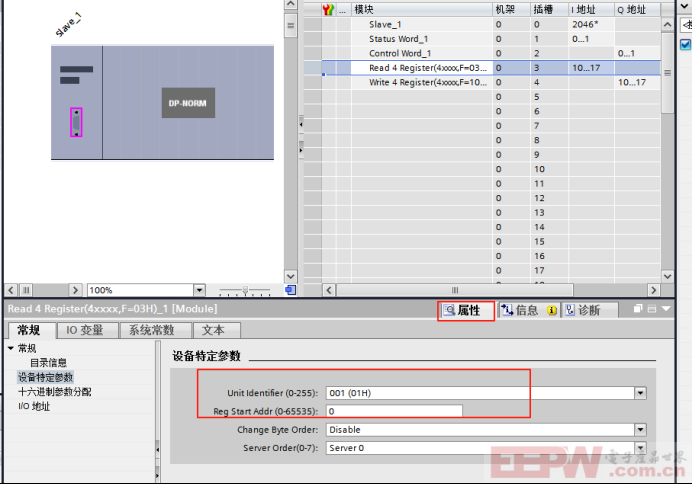This screenshot has width=692, height=484.
Task: Click device view scroll left arrow
Action: pyautogui.click(x=11, y=290)
